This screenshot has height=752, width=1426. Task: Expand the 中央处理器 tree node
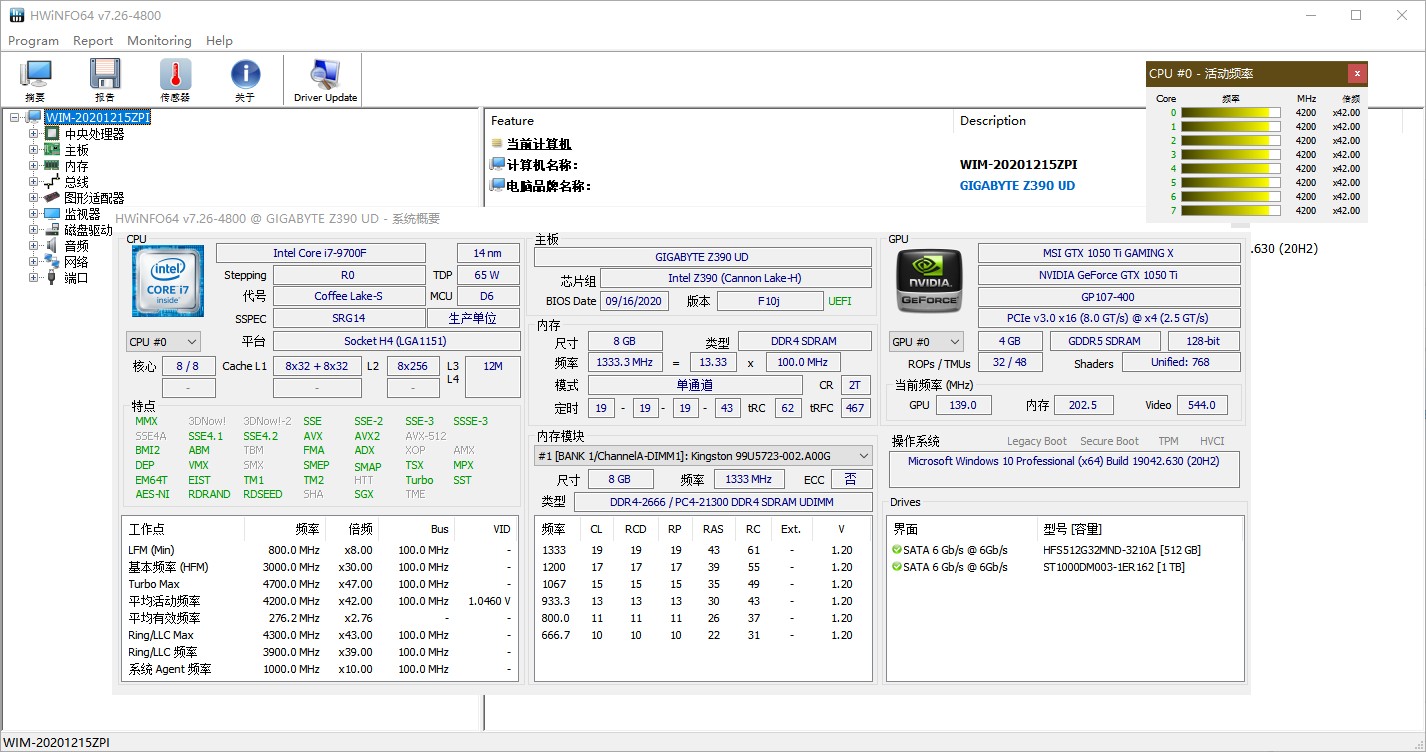(x=33, y=134)
